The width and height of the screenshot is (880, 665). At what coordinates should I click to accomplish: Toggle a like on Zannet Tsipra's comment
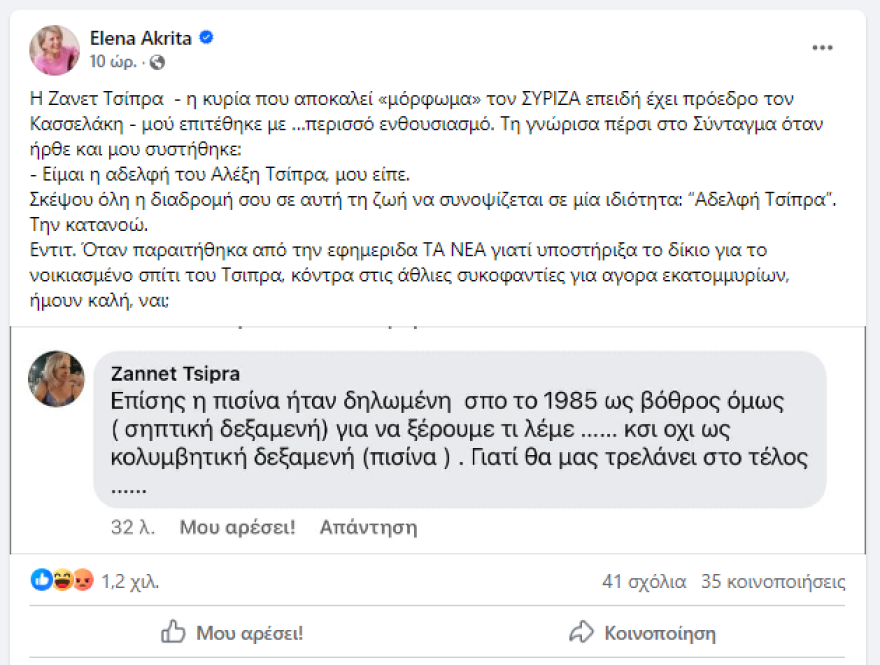[237, 527]
